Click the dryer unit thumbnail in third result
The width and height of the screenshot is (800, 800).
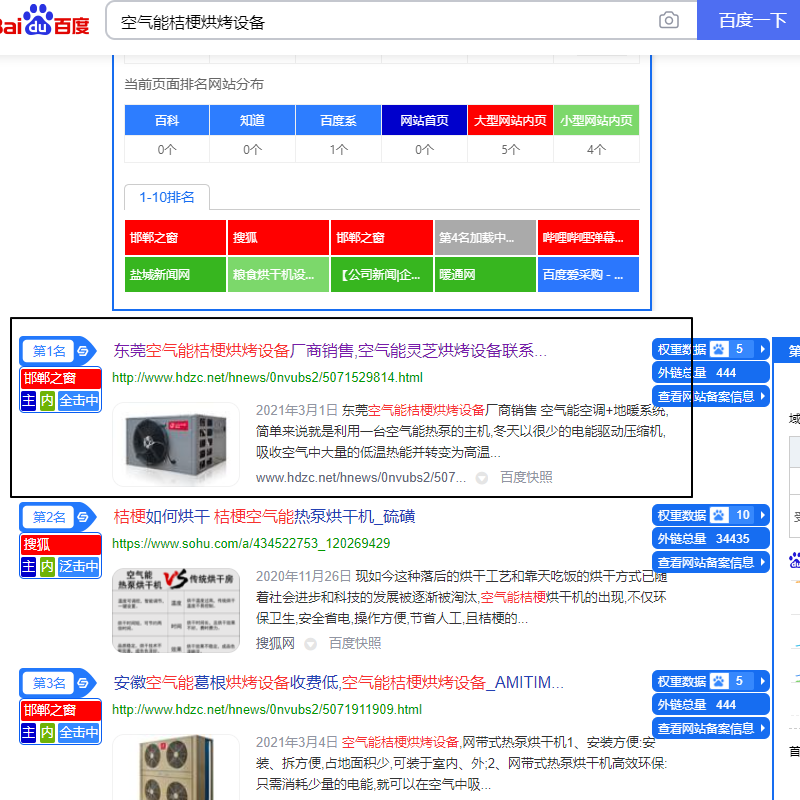point(176,767)
